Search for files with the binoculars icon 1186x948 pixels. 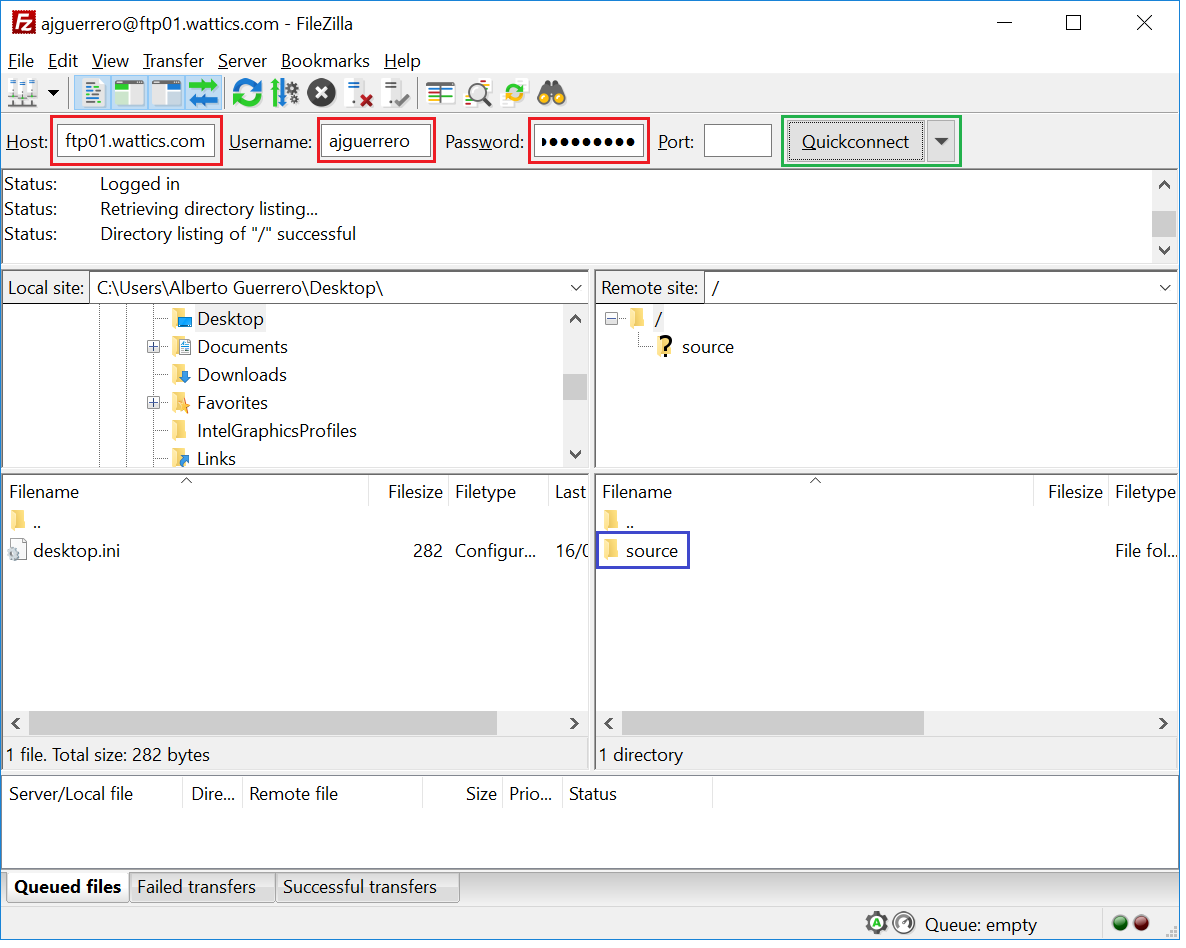[552, 94]
